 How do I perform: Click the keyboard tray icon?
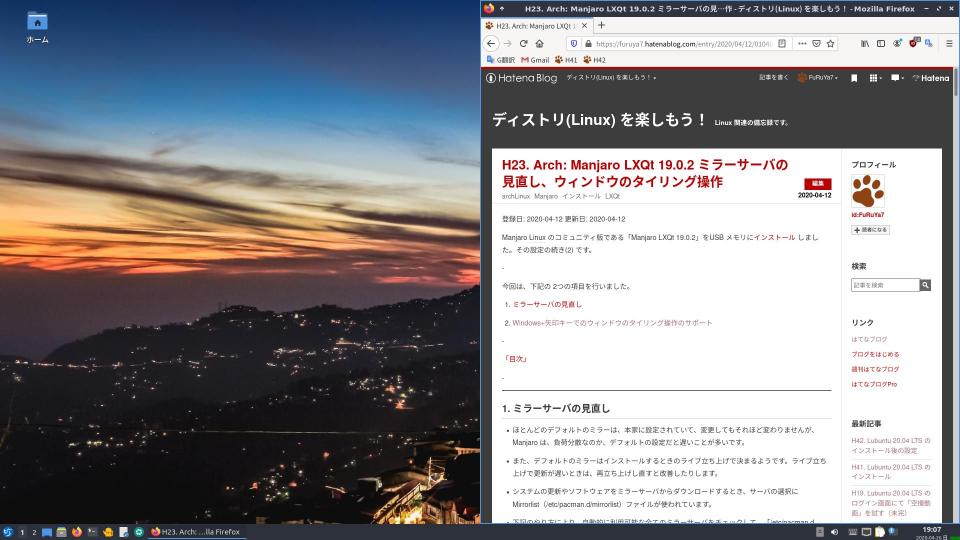click(852, 532)
